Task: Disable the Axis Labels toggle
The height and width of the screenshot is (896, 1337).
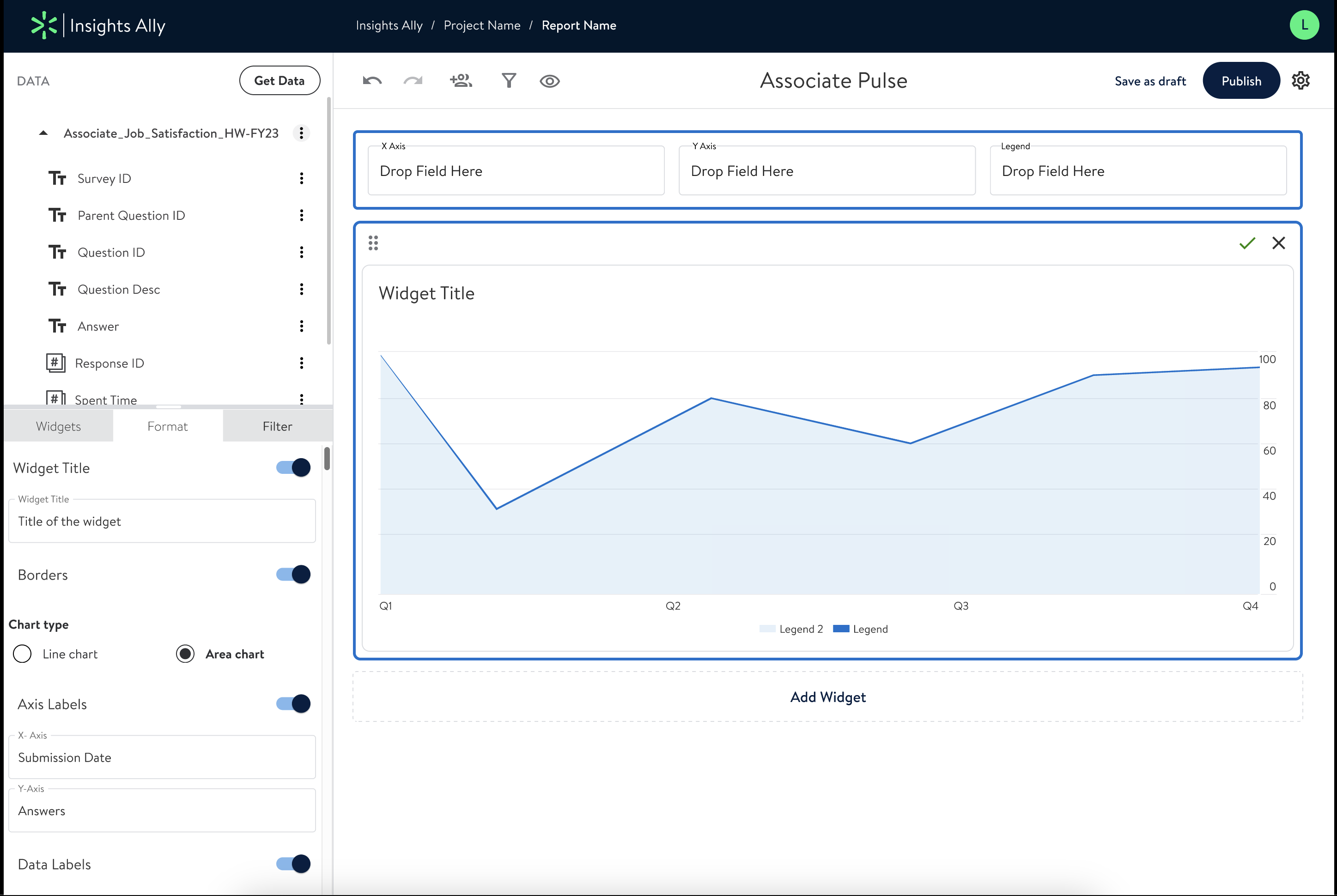Action: click(293, 703)
